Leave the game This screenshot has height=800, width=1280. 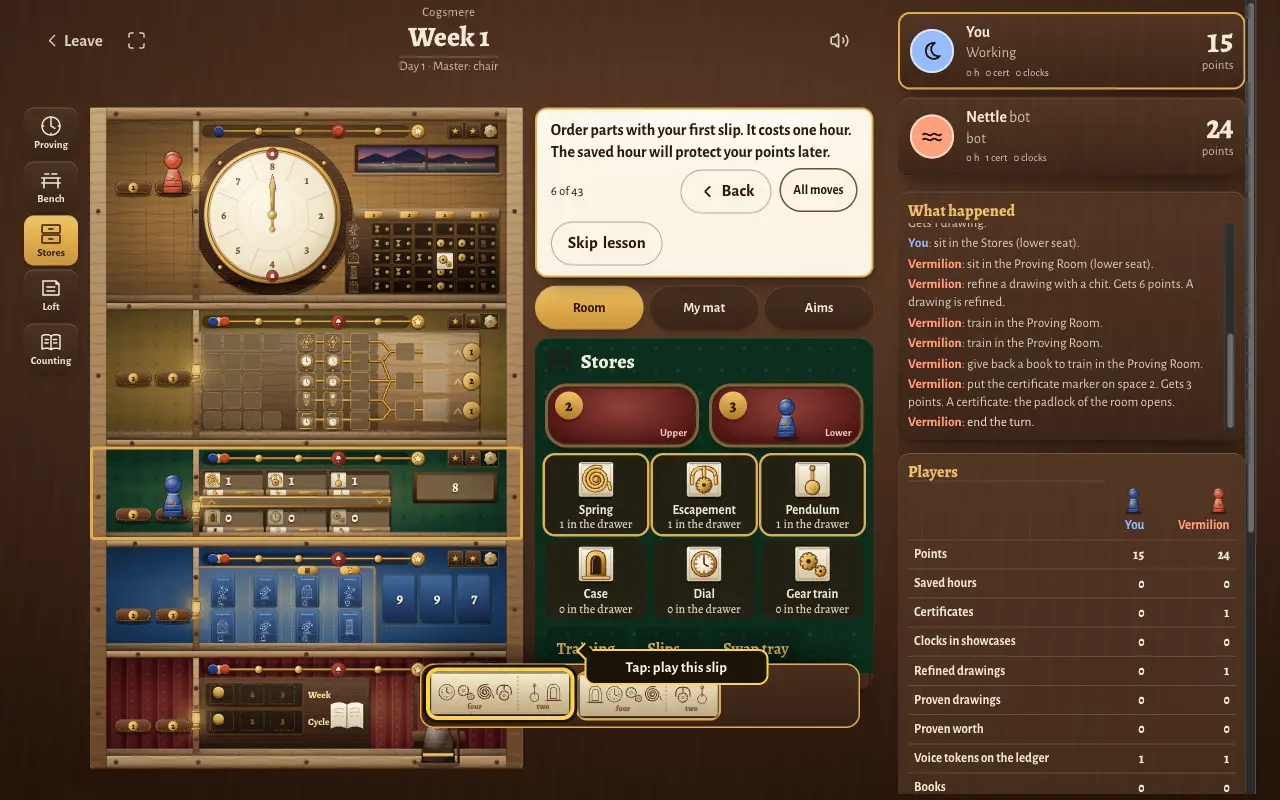pos(75,41)
